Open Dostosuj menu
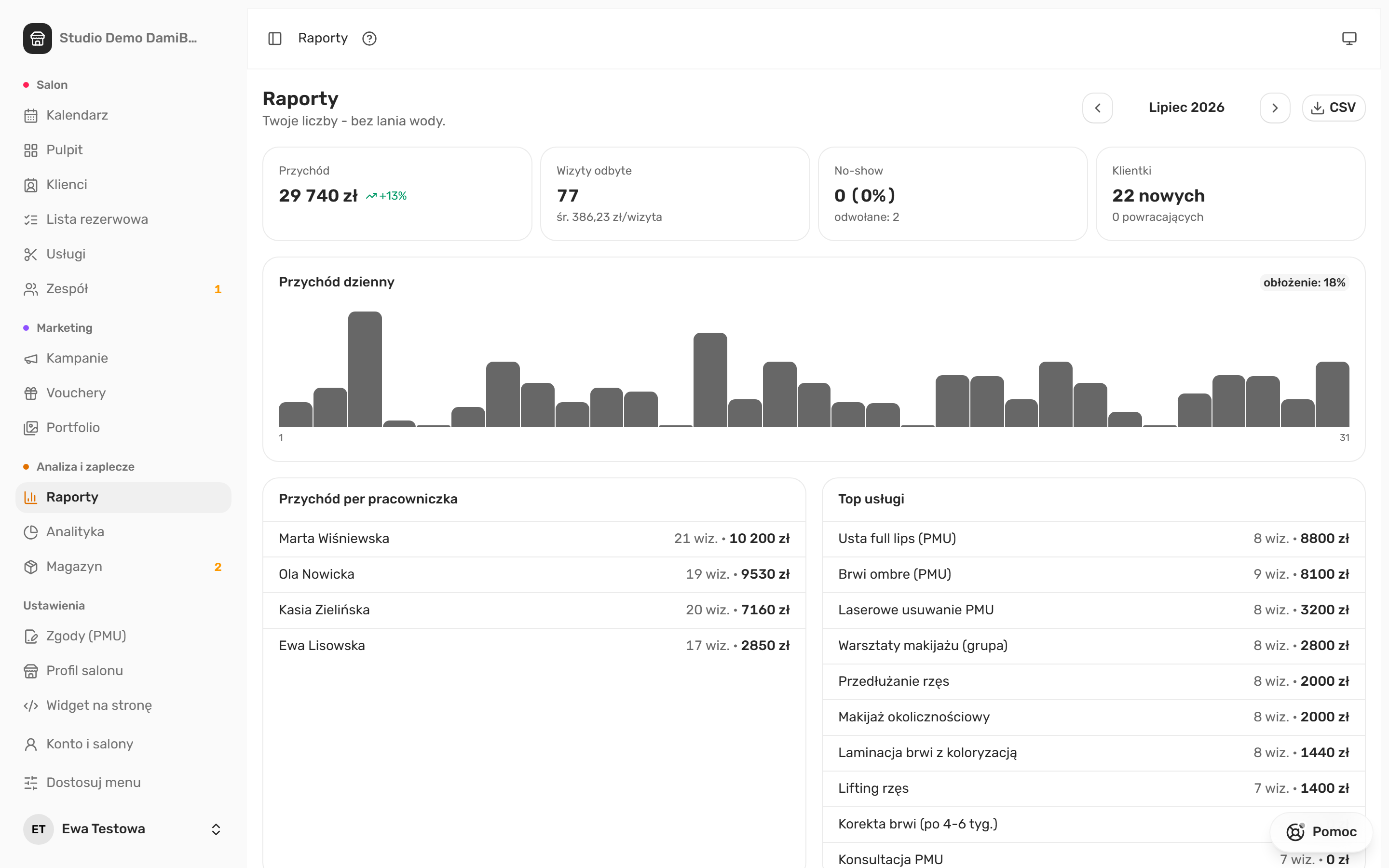Image resolution: width=1389 pixels, height=868 pixels. (123, 783)
